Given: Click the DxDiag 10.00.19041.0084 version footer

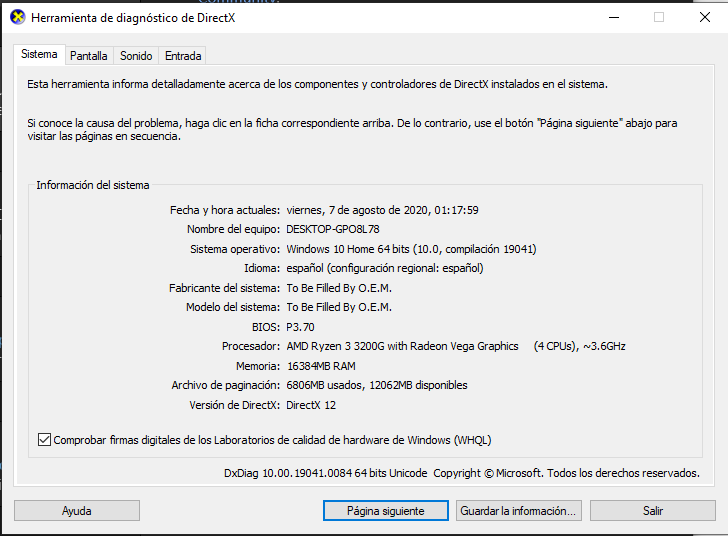Looking at the screenshot, I should pos(462,473).
